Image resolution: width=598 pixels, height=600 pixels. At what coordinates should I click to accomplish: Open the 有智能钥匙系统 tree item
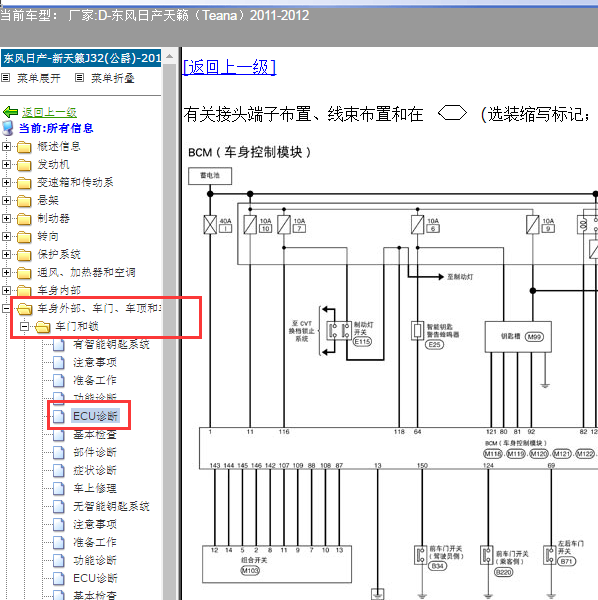[111, 344]
